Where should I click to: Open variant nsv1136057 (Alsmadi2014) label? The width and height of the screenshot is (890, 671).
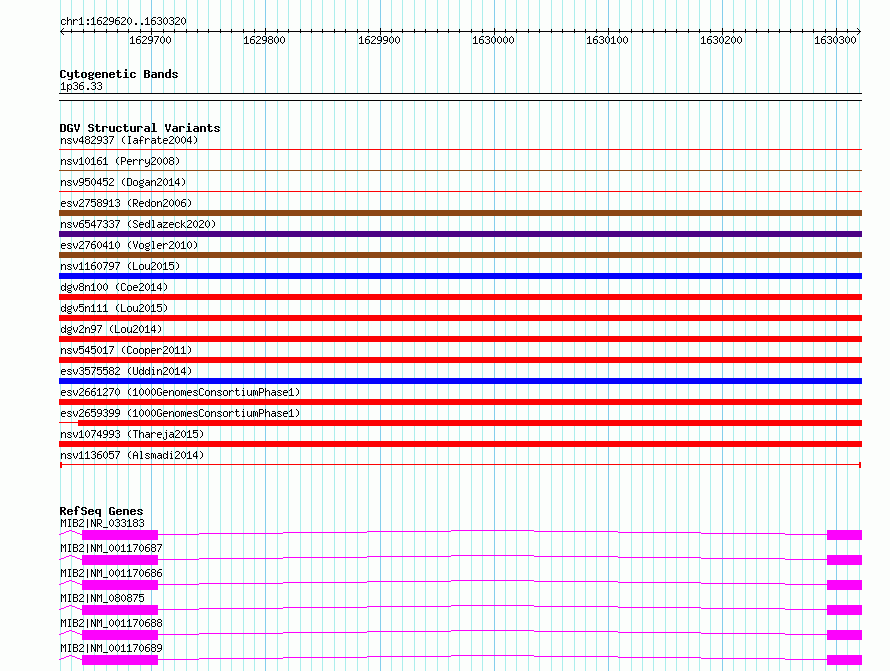point(132,455)
